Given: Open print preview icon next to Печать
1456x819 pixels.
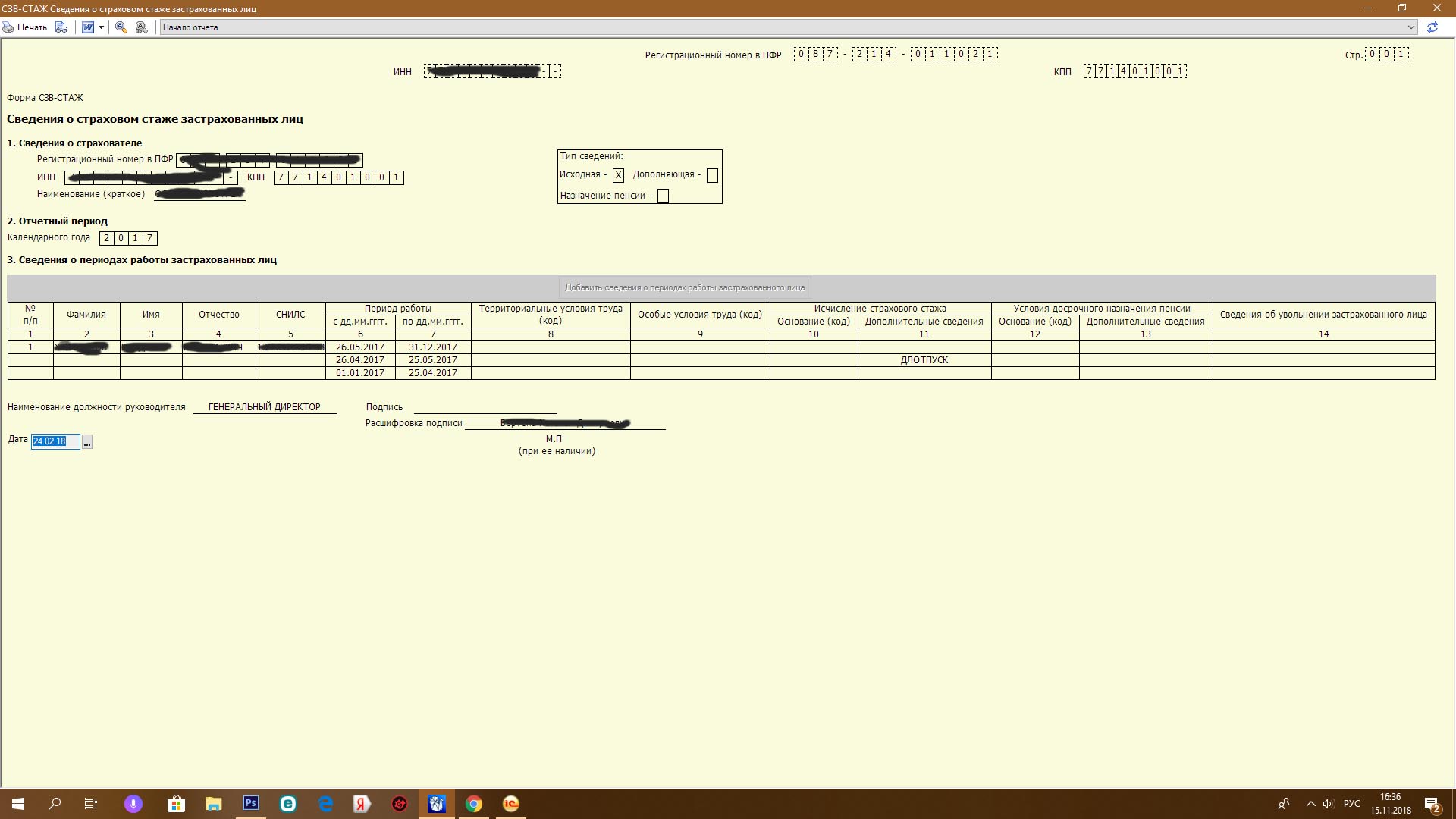Looking at the screenshot, I should tap(61, 27).
